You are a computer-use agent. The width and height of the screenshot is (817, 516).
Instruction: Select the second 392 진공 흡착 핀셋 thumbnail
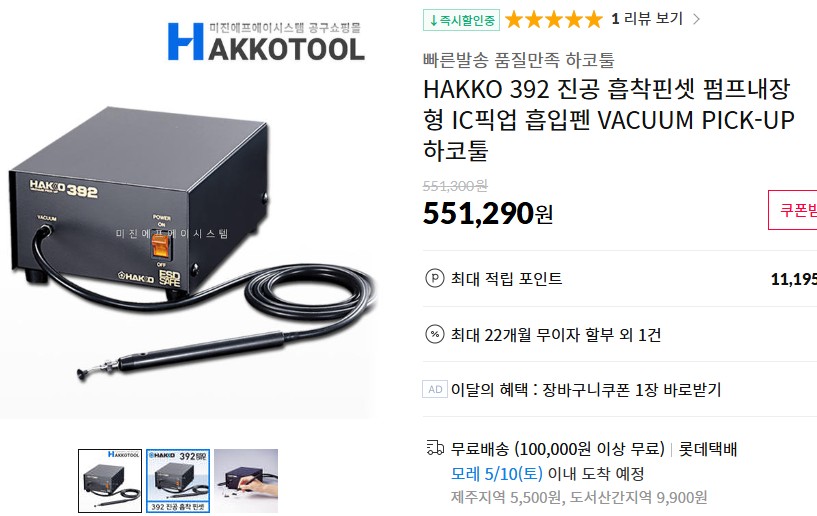click(178, 481)
